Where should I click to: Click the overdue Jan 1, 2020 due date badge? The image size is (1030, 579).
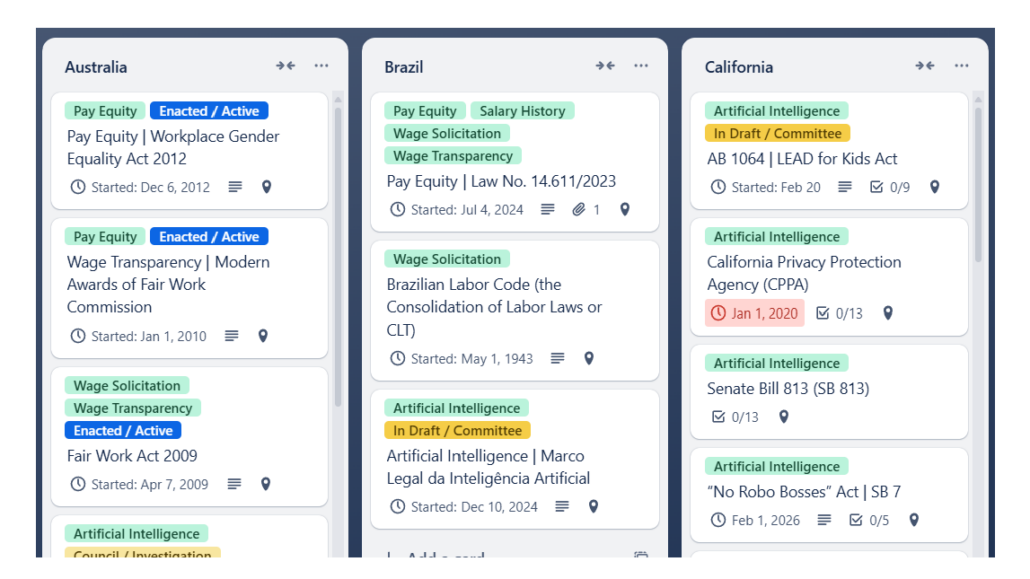pos(755,313)
